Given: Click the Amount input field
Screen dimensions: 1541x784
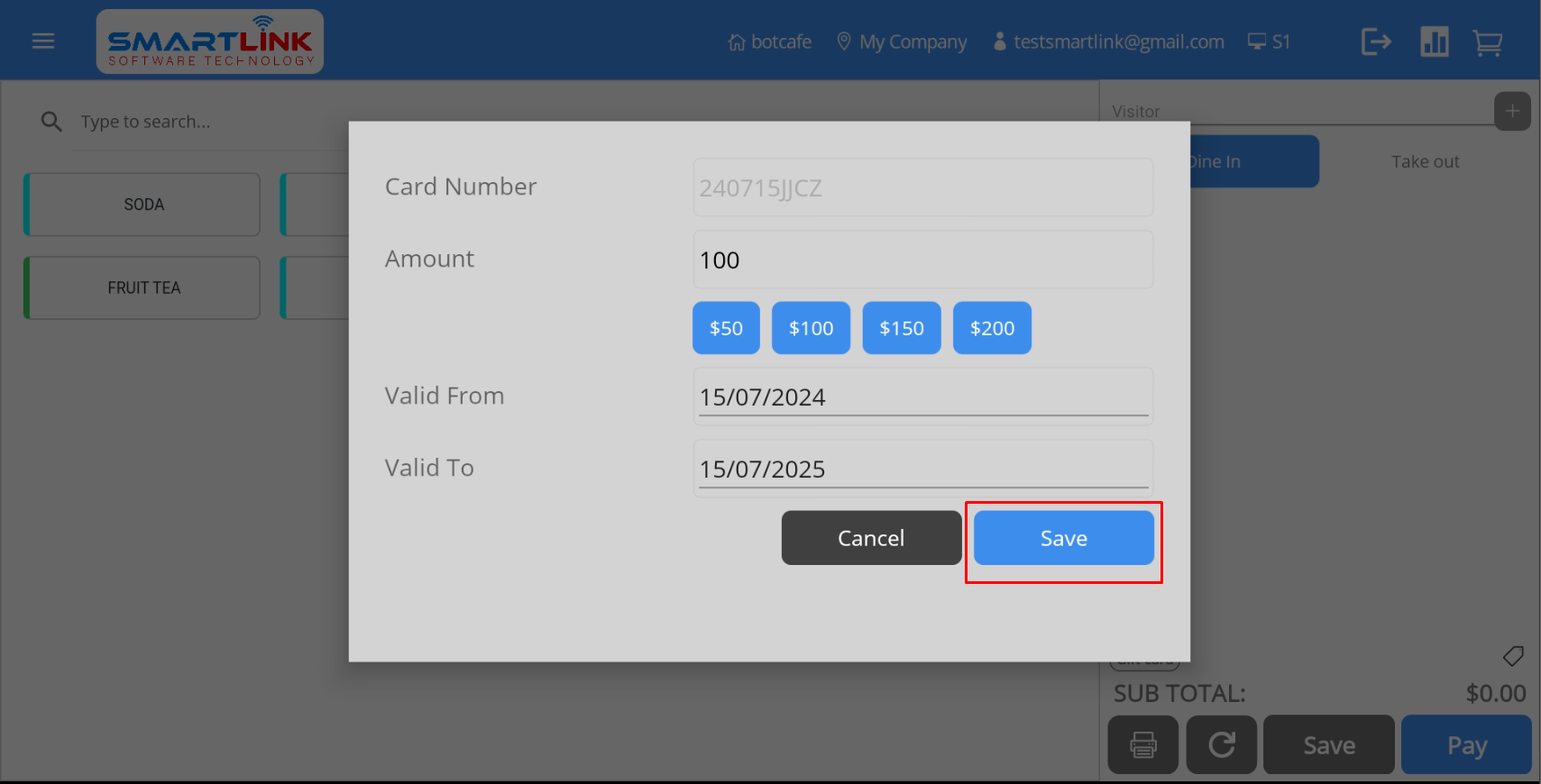Looking at the screenshot, I should [x=922, y=260].
